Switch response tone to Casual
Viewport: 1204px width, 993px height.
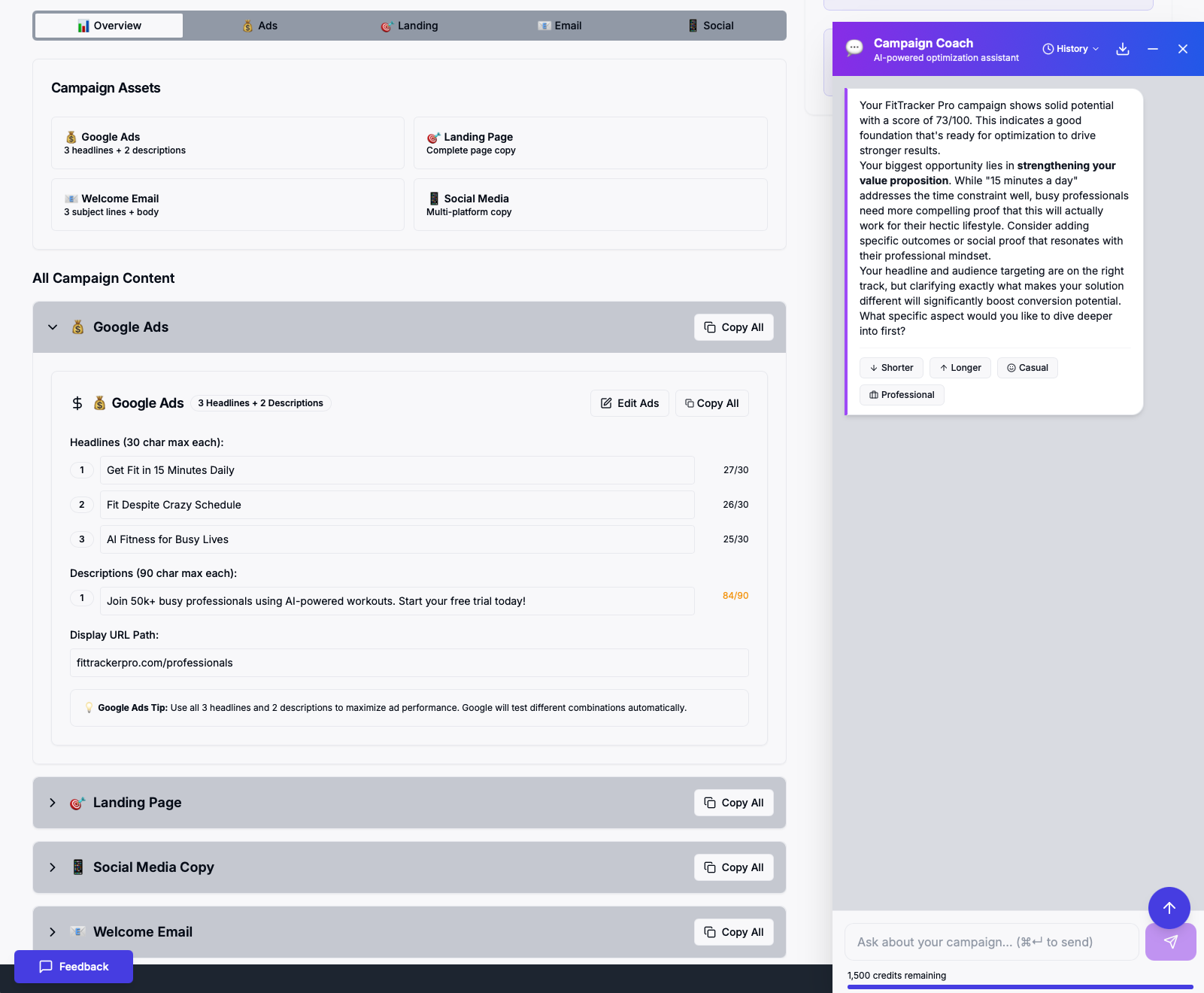[x=1027, y=368]
